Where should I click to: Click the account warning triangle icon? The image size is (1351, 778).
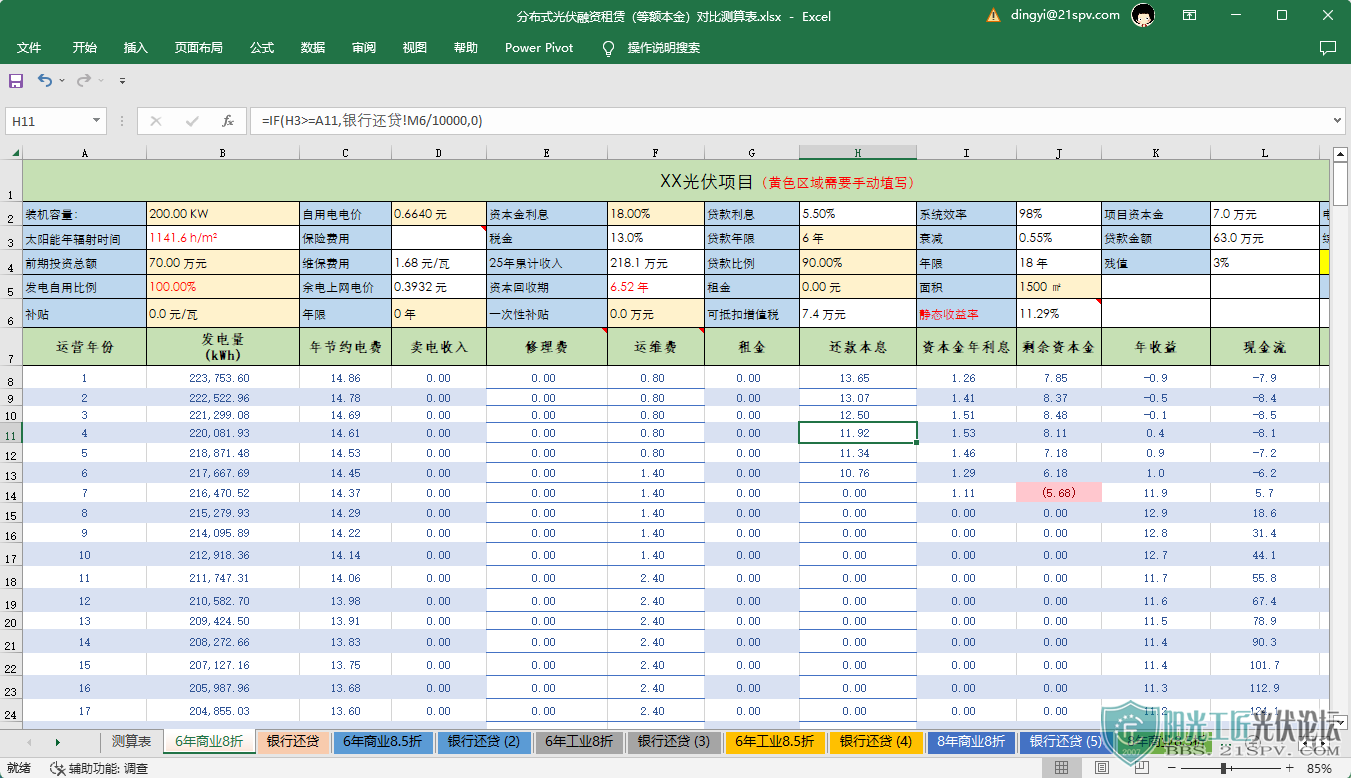993,16
